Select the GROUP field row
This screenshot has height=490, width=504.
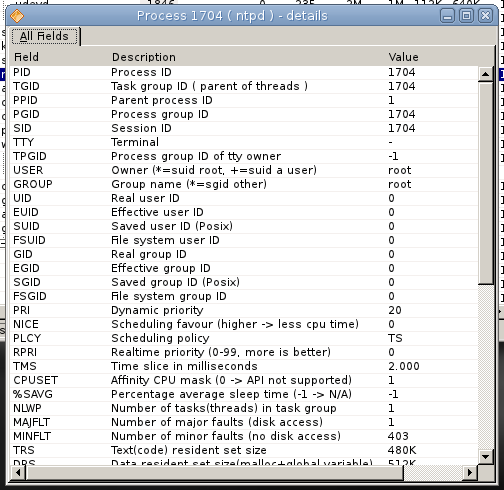244,184
